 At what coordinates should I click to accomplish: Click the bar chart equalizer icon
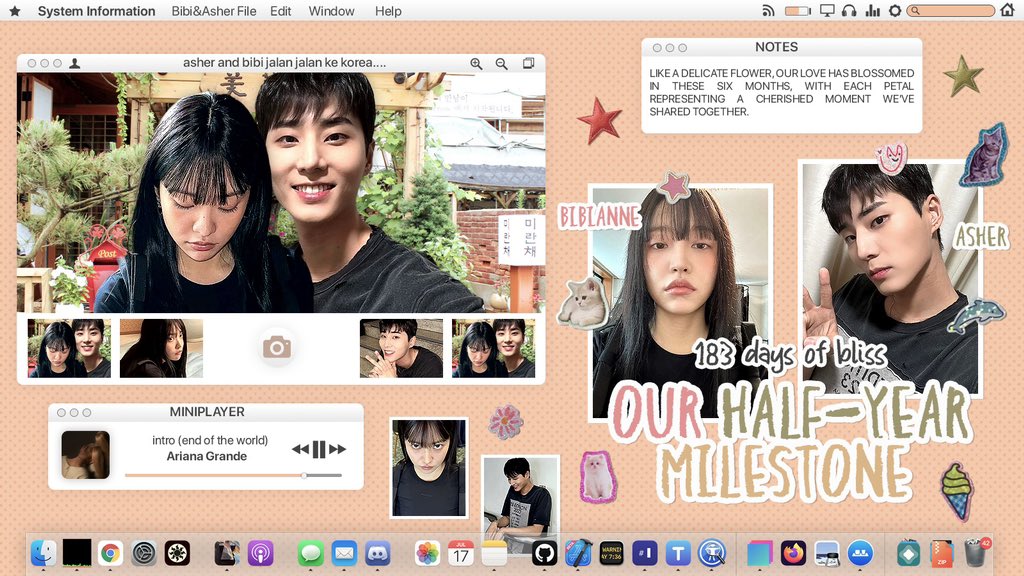pos(872,10)
